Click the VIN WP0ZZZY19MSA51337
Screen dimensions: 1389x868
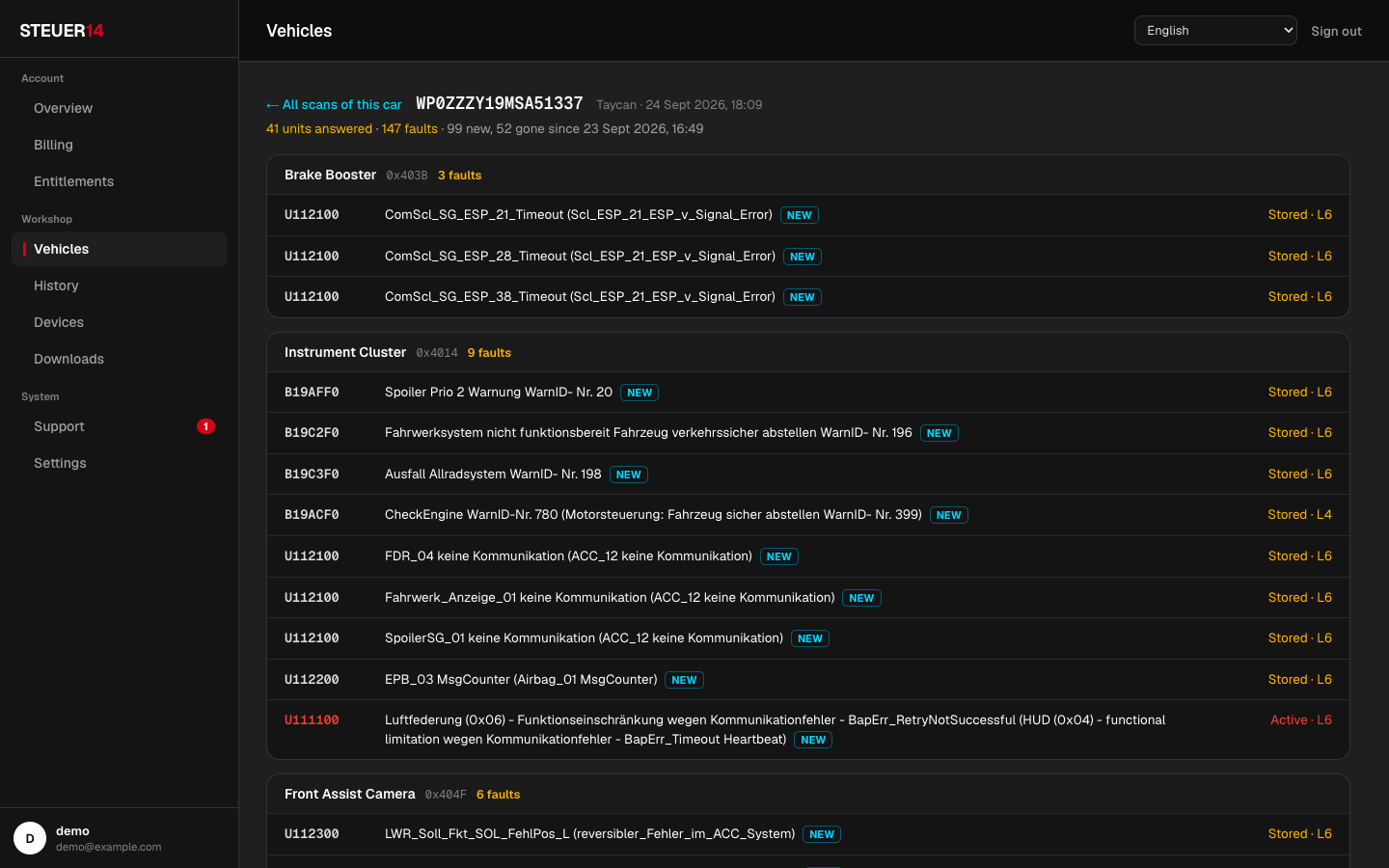click(500, 103)
